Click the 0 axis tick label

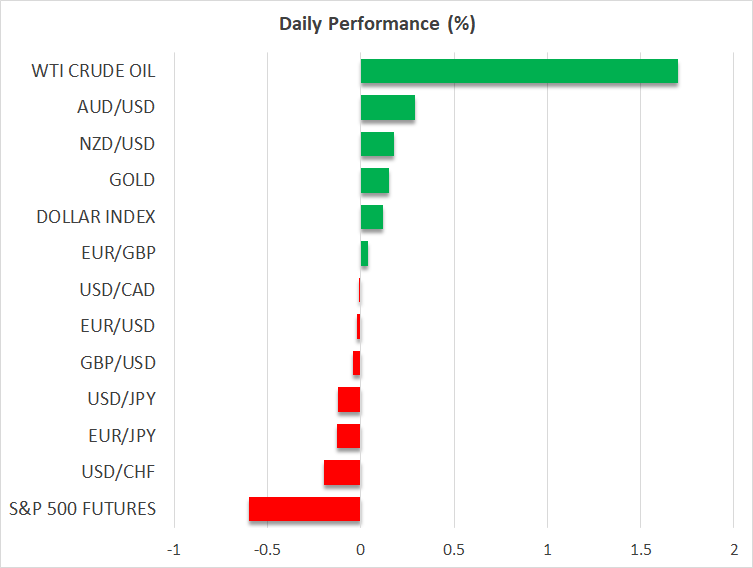click(360, 550)
